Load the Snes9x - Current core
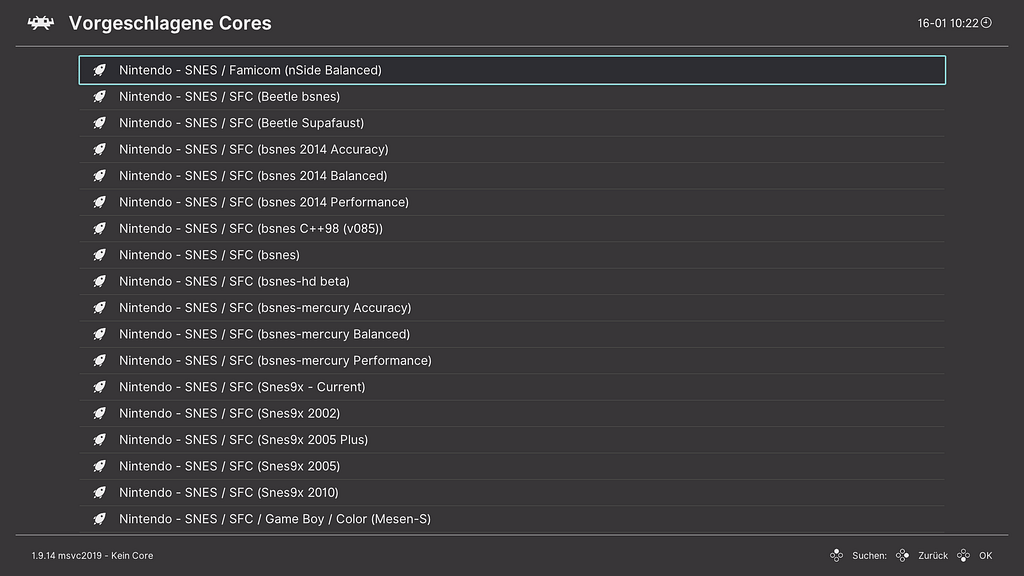 click(241, 387)
